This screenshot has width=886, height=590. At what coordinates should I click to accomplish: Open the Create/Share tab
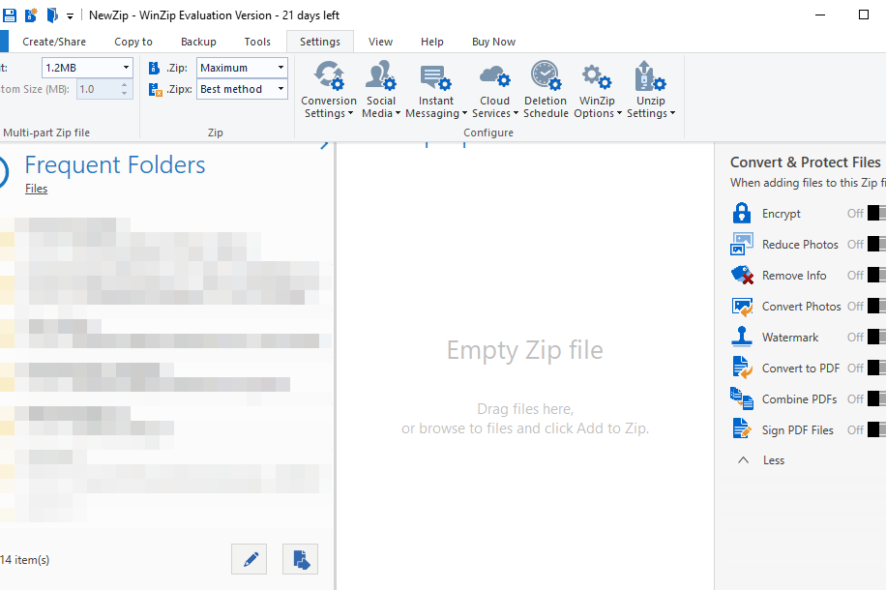tap(54, 42)
